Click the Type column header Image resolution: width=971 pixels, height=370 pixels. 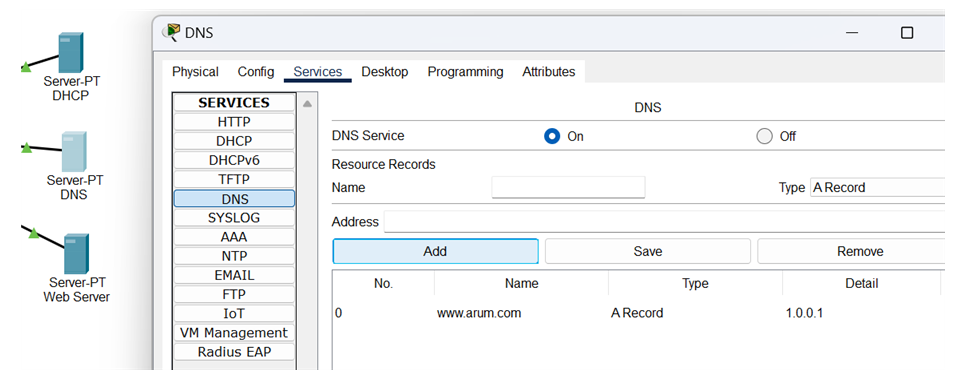(x=695, y=283)
